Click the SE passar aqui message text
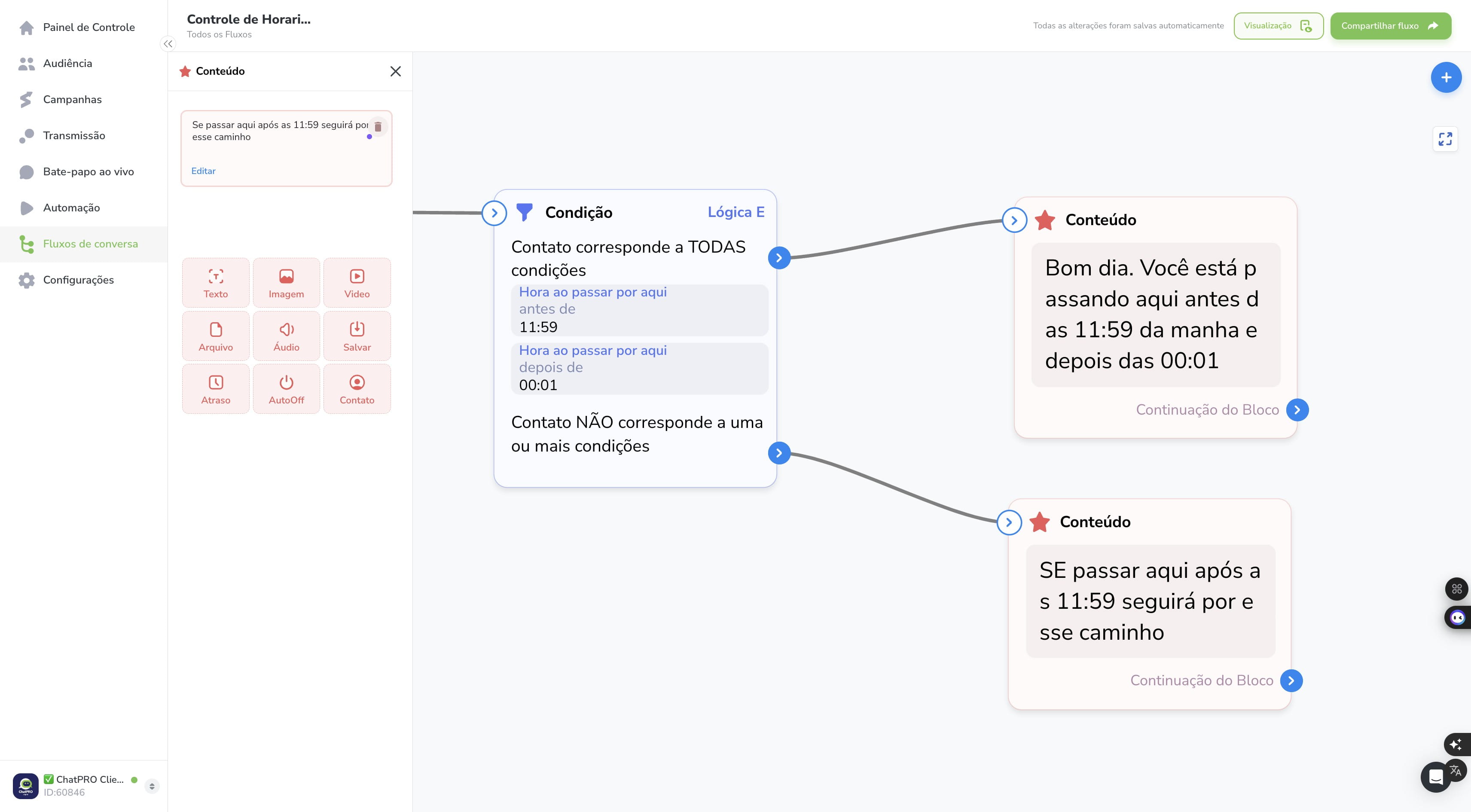The image size is (1471, 812). (x=1151, y=601)
